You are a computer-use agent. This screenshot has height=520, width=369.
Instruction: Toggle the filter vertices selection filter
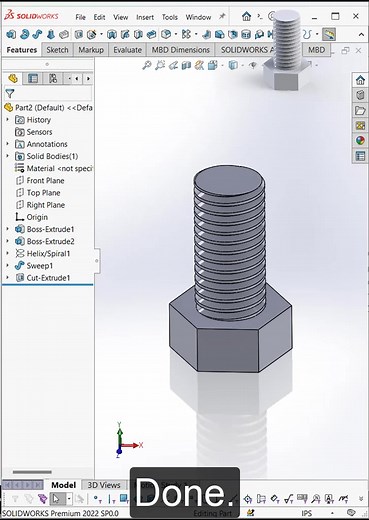97,499
